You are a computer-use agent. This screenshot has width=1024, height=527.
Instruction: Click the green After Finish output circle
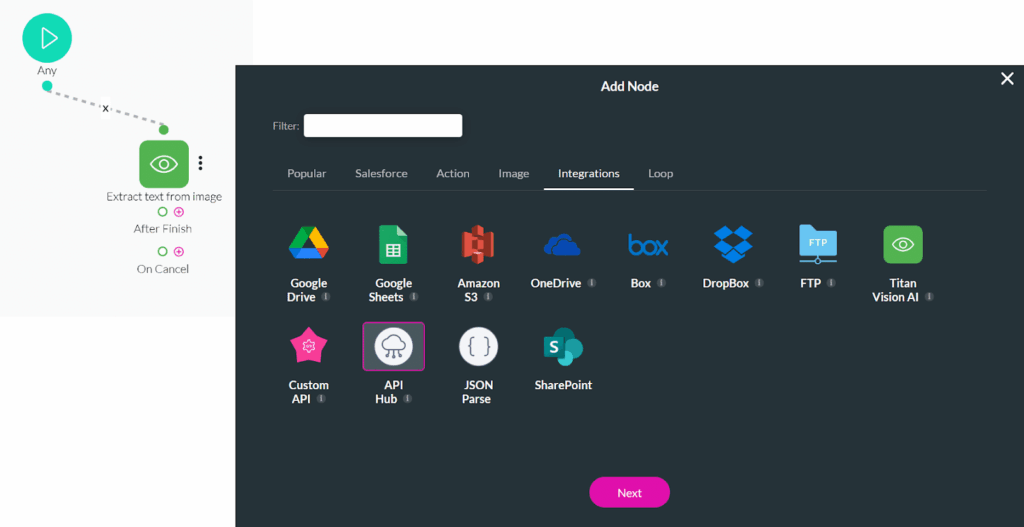click(x=163, y=212)
